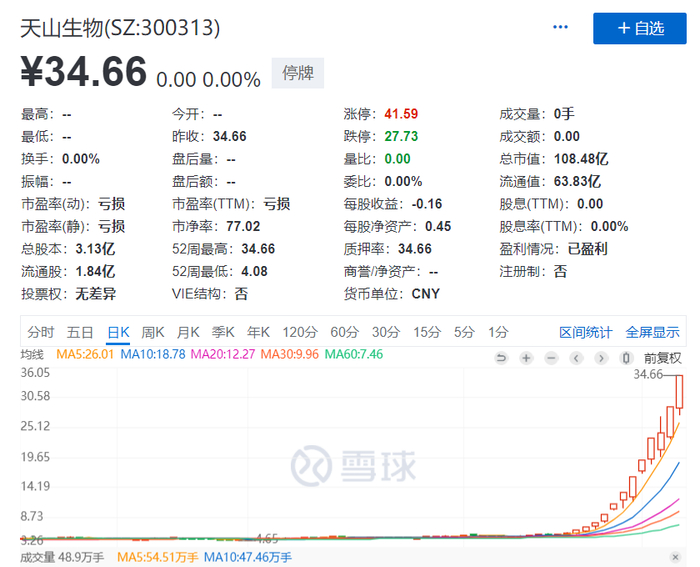This screenshot has height=567, width=700.
Task: Click the 52周最低 value 4.08
Action: coord(254,271)
